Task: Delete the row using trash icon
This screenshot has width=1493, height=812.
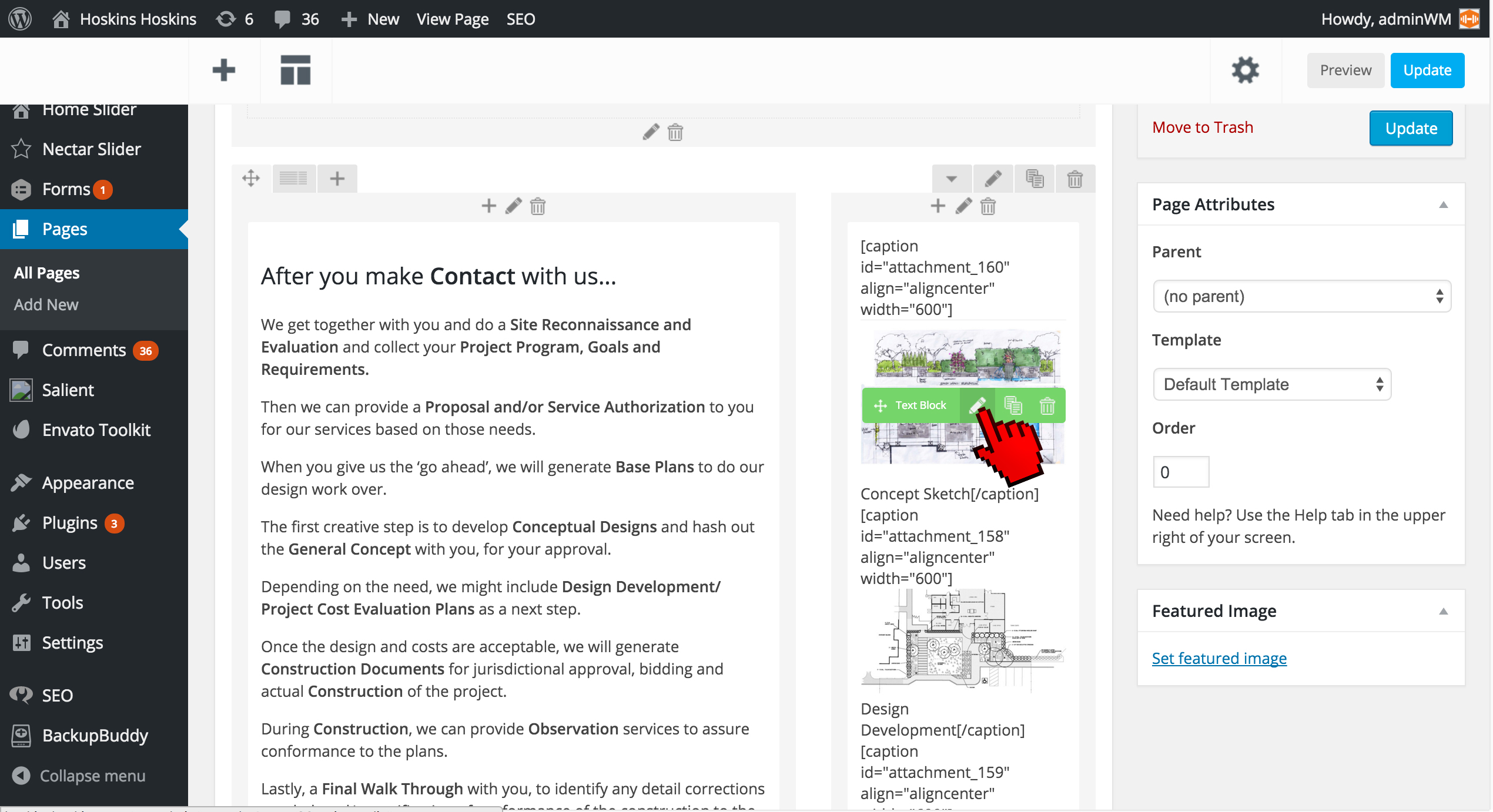Action: coord(1074,179)
